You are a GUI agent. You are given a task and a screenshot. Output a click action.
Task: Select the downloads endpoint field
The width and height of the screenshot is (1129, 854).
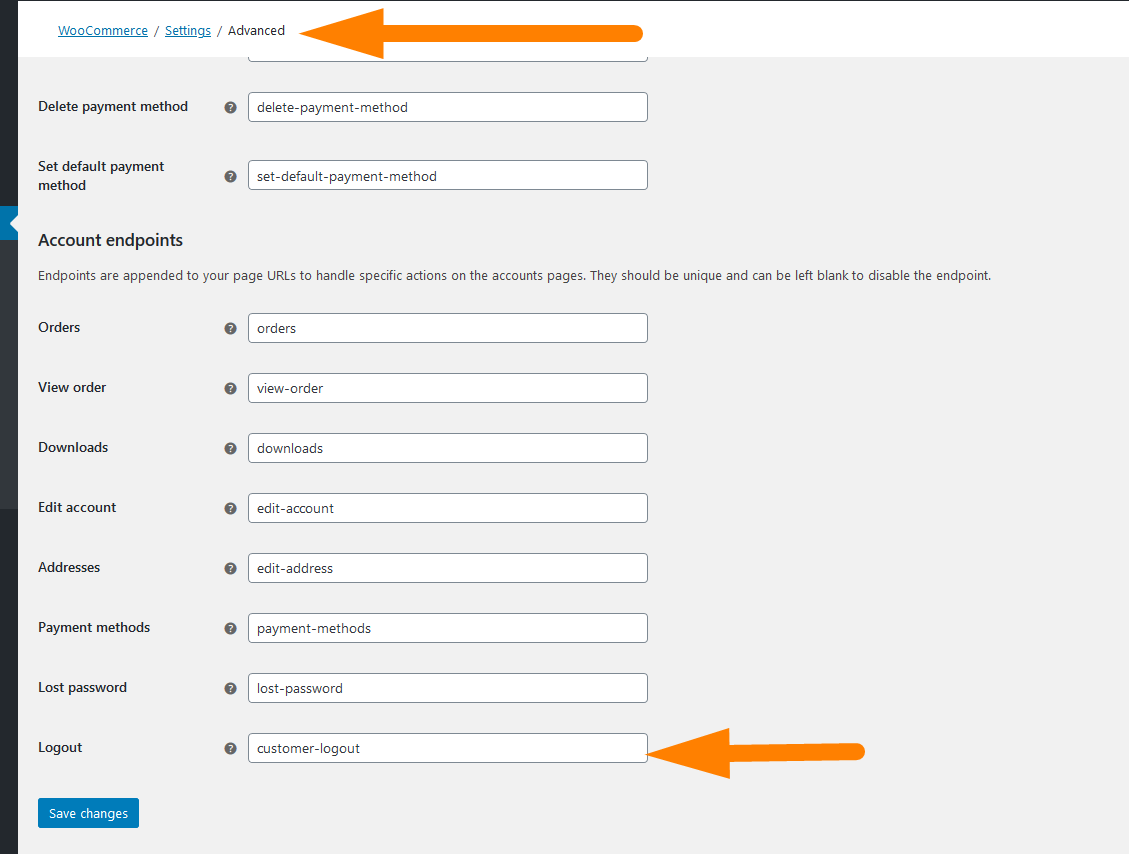[x=448, y=448]
